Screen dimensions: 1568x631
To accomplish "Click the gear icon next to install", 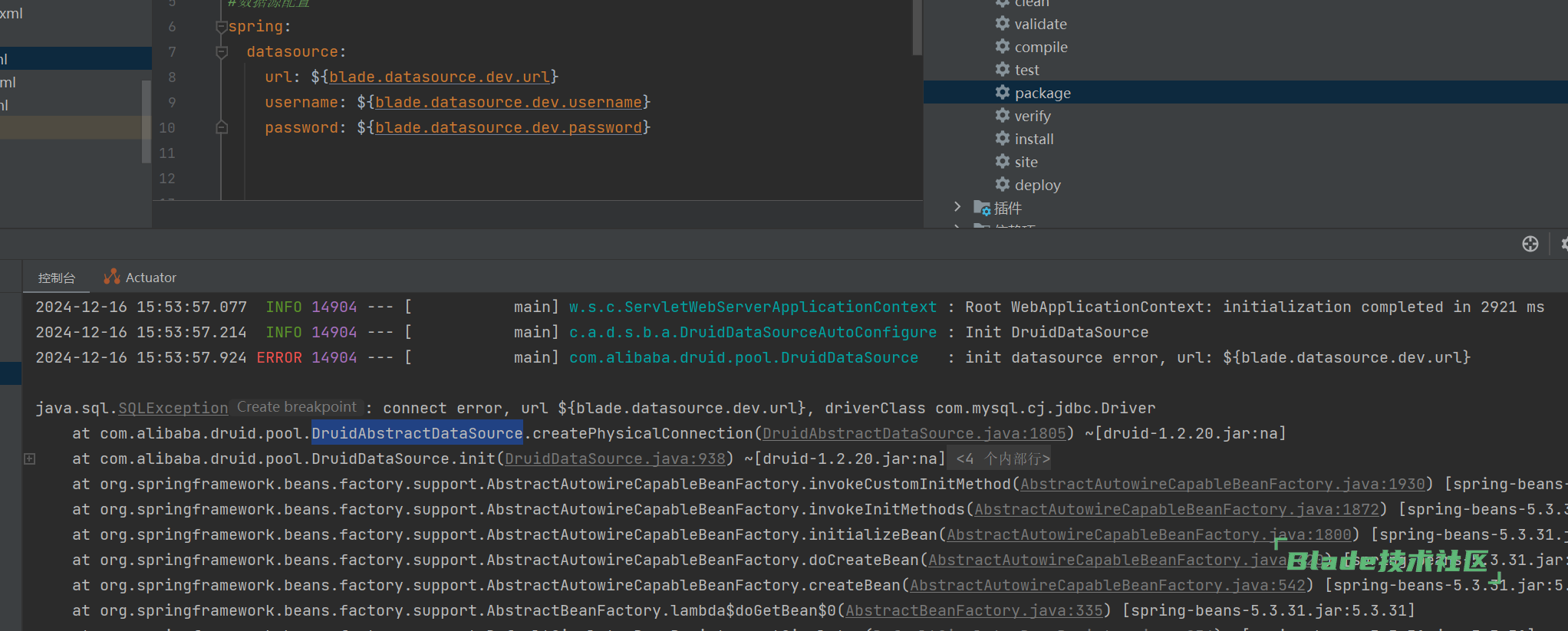I will click(x=1003, y=138).
